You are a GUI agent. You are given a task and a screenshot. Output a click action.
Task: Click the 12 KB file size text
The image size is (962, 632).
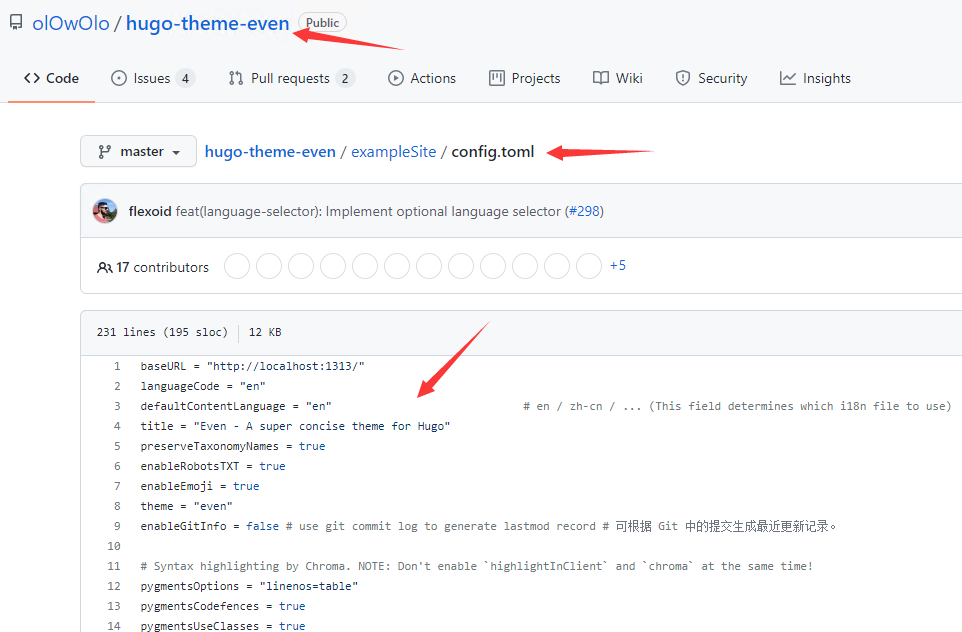click(x=265, y=332)
